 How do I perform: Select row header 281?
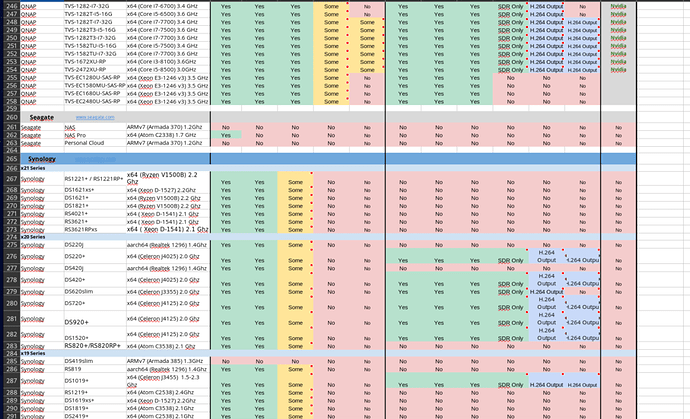coord(11,319)
